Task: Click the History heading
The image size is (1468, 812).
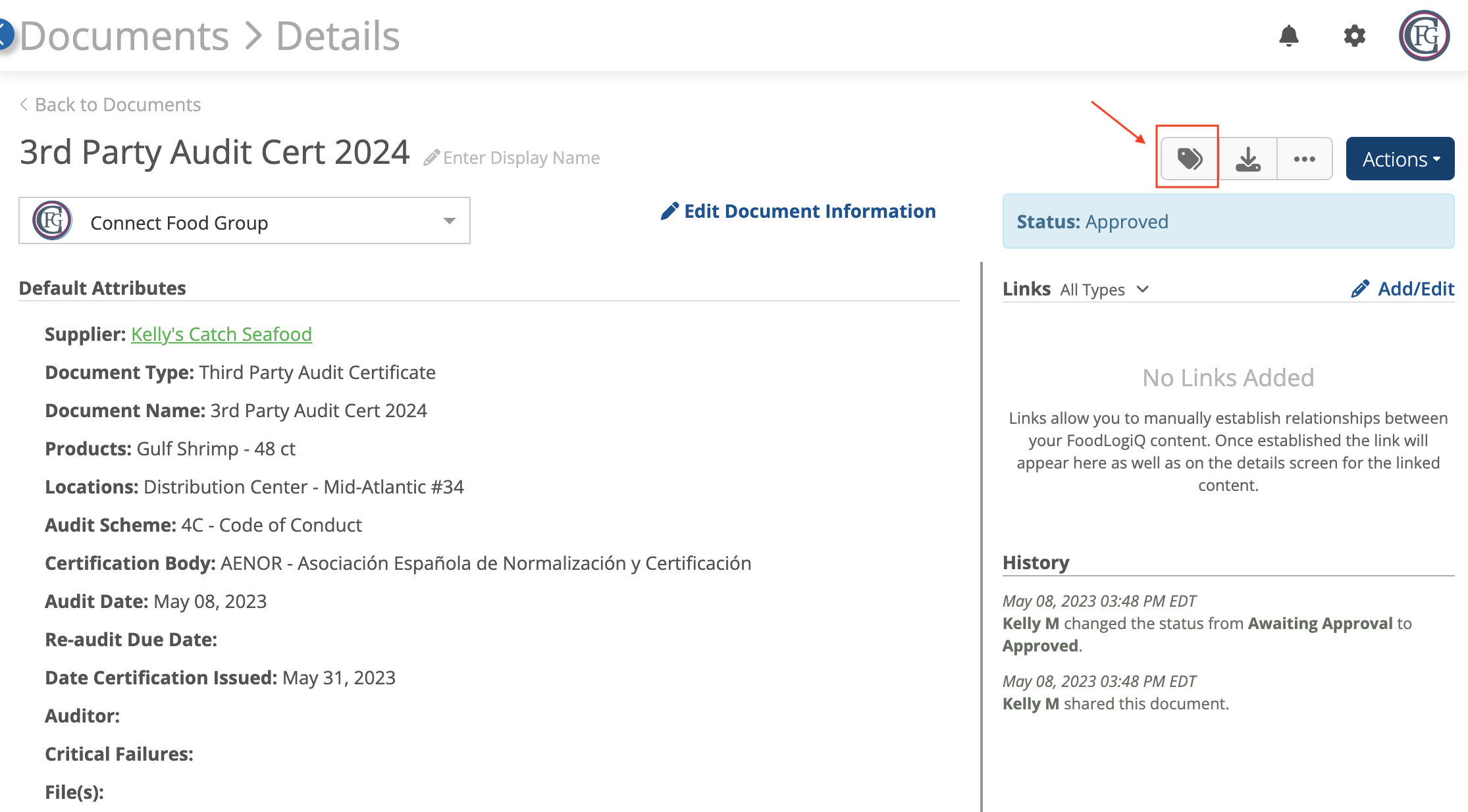Action: point(1035,563)
